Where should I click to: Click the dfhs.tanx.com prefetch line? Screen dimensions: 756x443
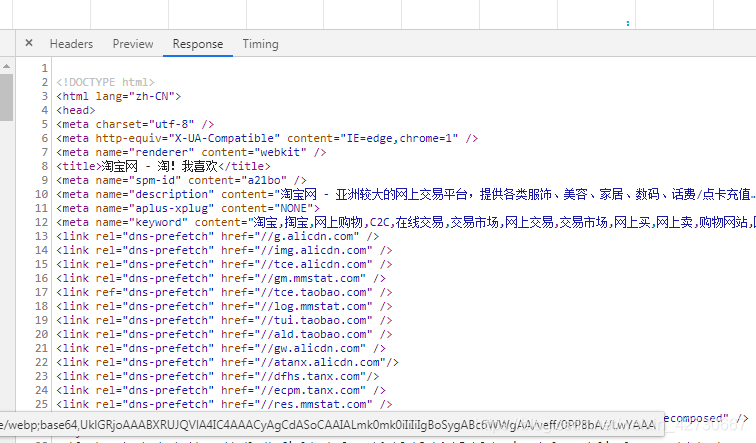(217, 376)
